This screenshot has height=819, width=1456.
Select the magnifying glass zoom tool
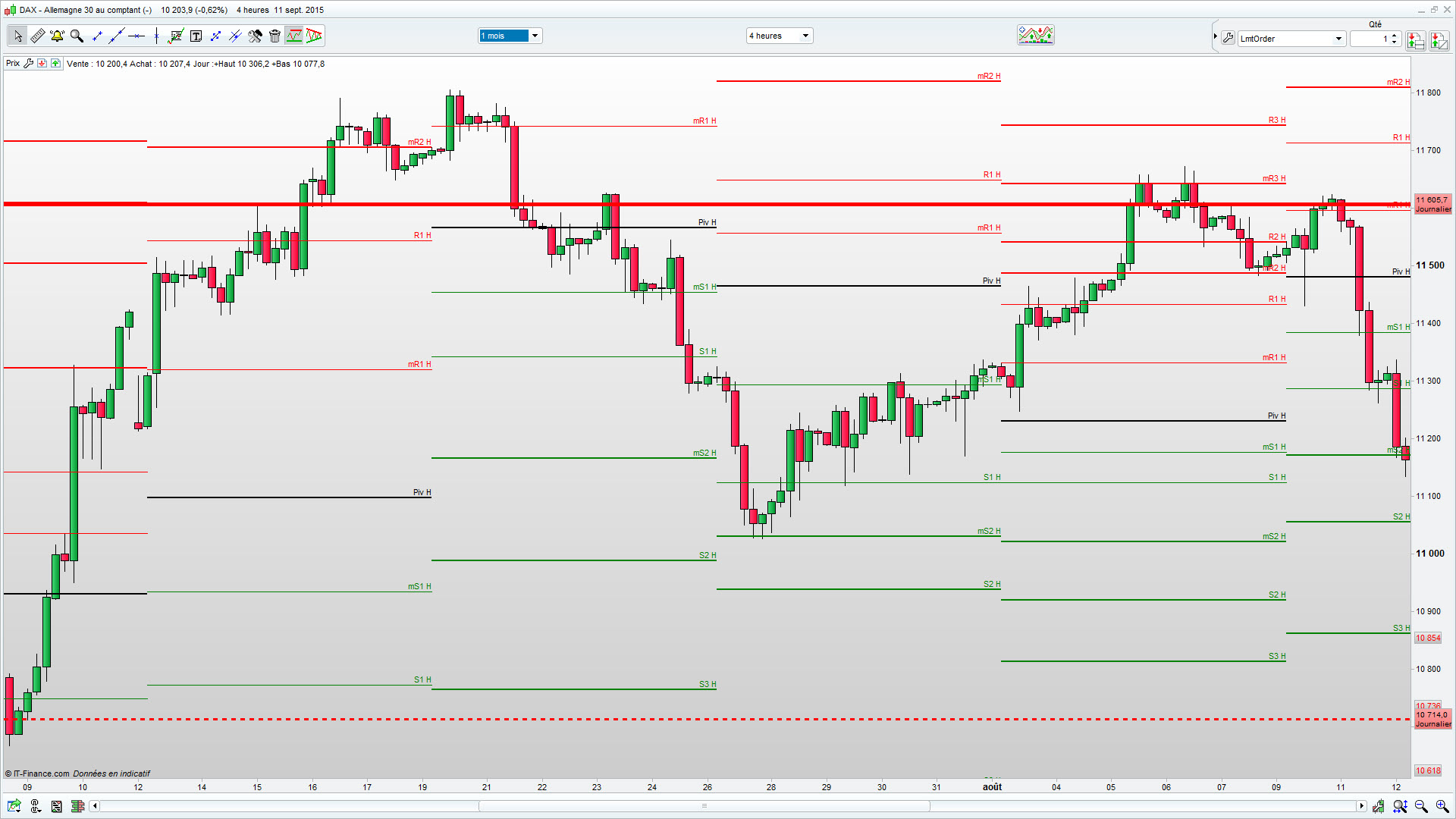click(x=77, y=36)
